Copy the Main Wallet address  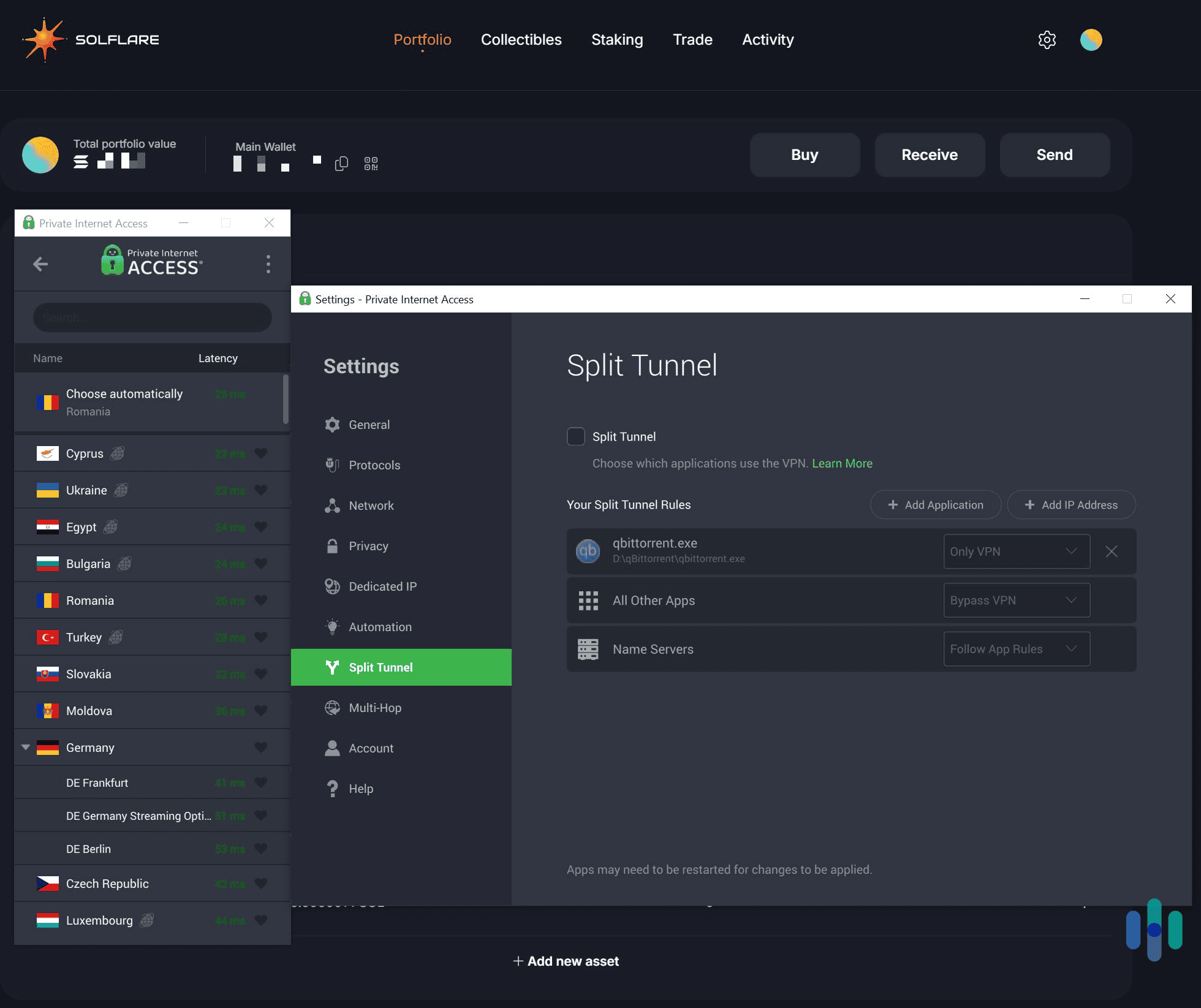pyautogui.click(x=341, y=163)
